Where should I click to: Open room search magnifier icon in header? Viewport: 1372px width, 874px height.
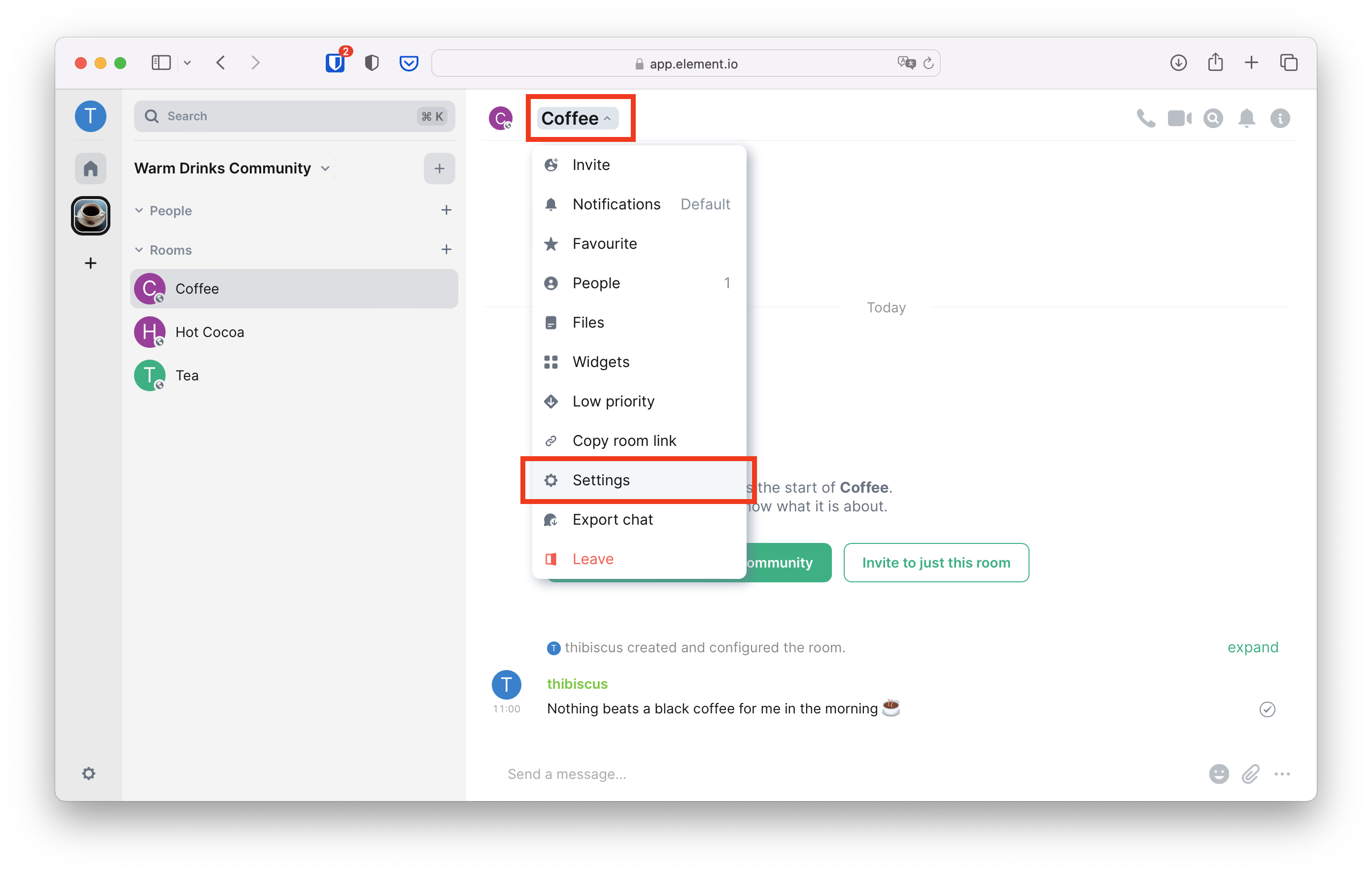tap(1213, 119)
